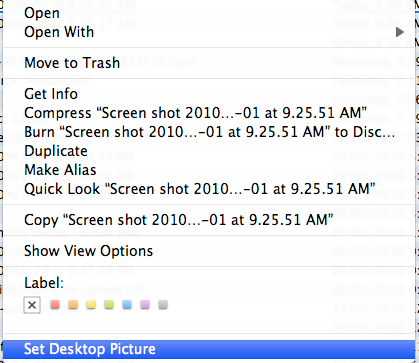
Task: Select Set Desktop Picture
Action: pos(209,349)
